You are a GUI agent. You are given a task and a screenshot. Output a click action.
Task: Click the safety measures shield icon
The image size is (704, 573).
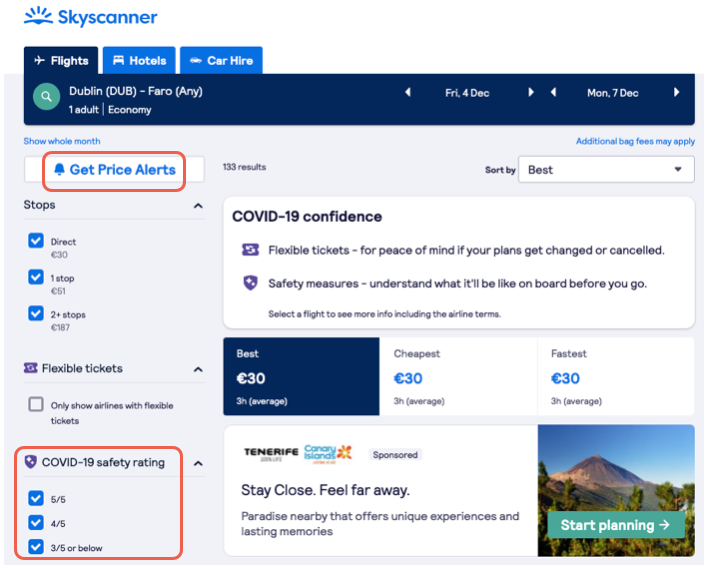click(250, 283)
